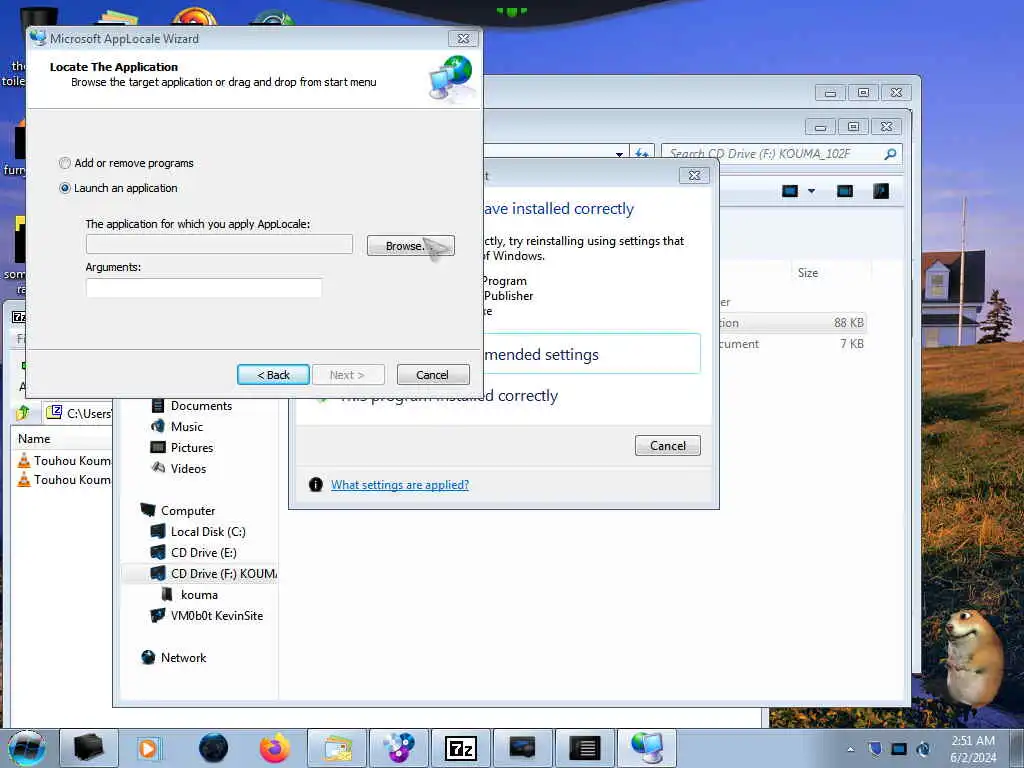The image size is (1024, 768).
Task: Click the network monitor tray icon
Action: (899, 749)
